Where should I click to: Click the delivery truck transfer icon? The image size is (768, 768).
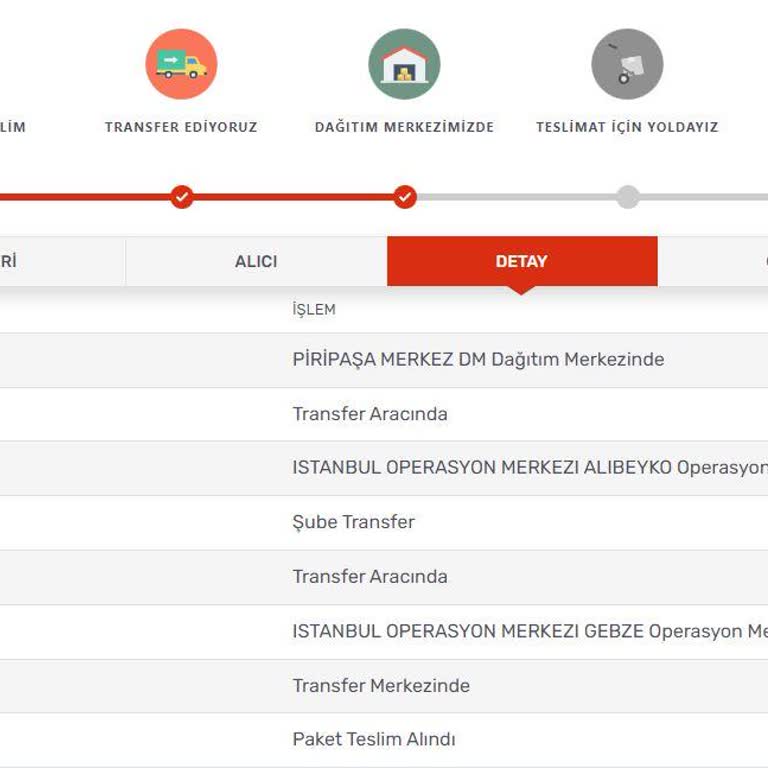181,64
